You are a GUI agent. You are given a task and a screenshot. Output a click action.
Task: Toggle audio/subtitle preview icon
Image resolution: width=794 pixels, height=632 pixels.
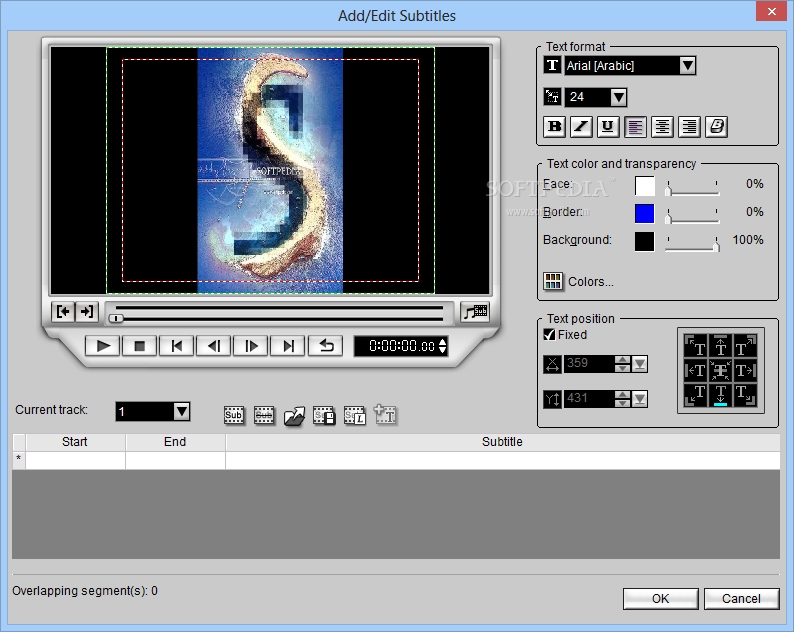tap(474, 311)
